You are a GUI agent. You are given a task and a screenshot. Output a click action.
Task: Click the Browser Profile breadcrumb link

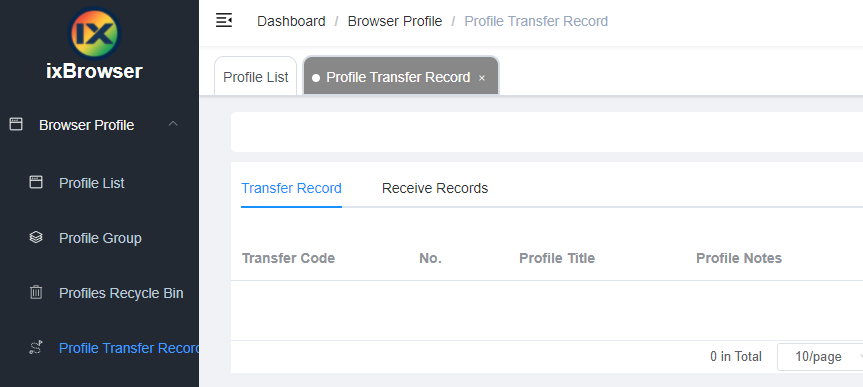(x=395, y=21)
